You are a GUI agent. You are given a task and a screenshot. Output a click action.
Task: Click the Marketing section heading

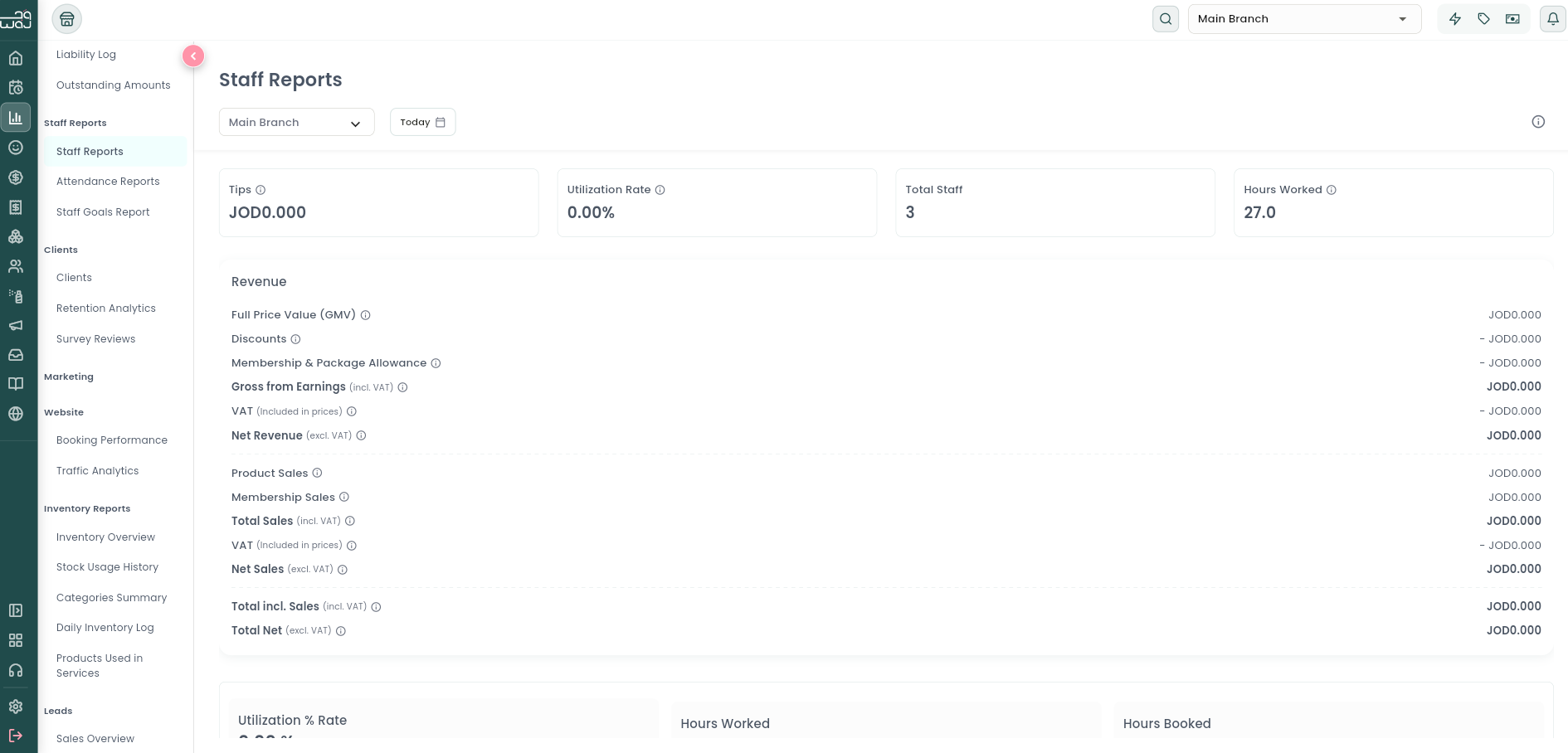69,376
